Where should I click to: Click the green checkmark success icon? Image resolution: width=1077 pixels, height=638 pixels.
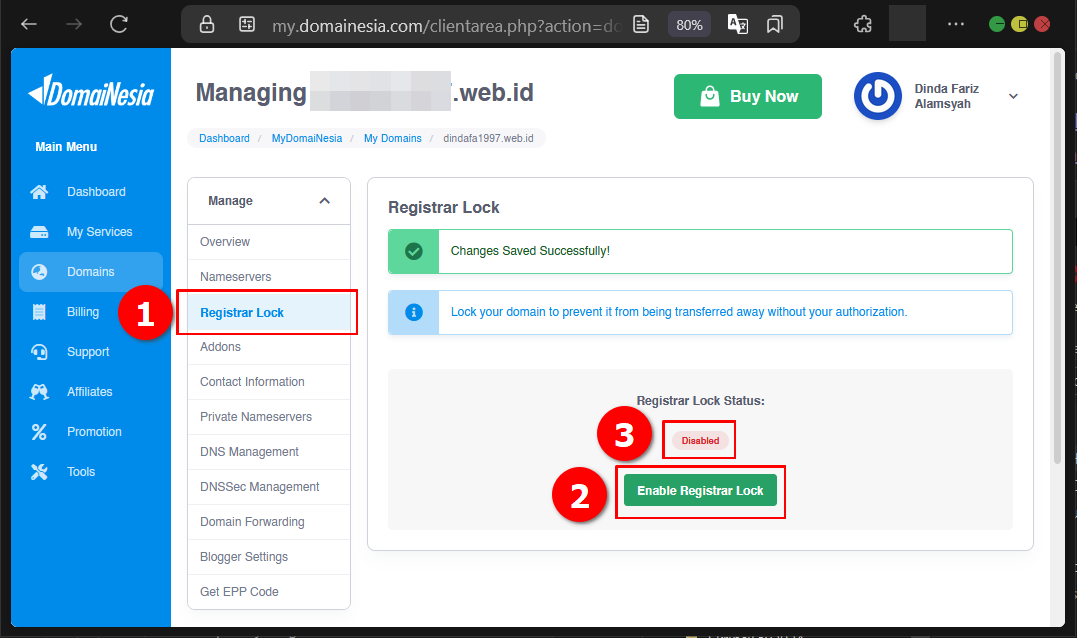[413, 251]
